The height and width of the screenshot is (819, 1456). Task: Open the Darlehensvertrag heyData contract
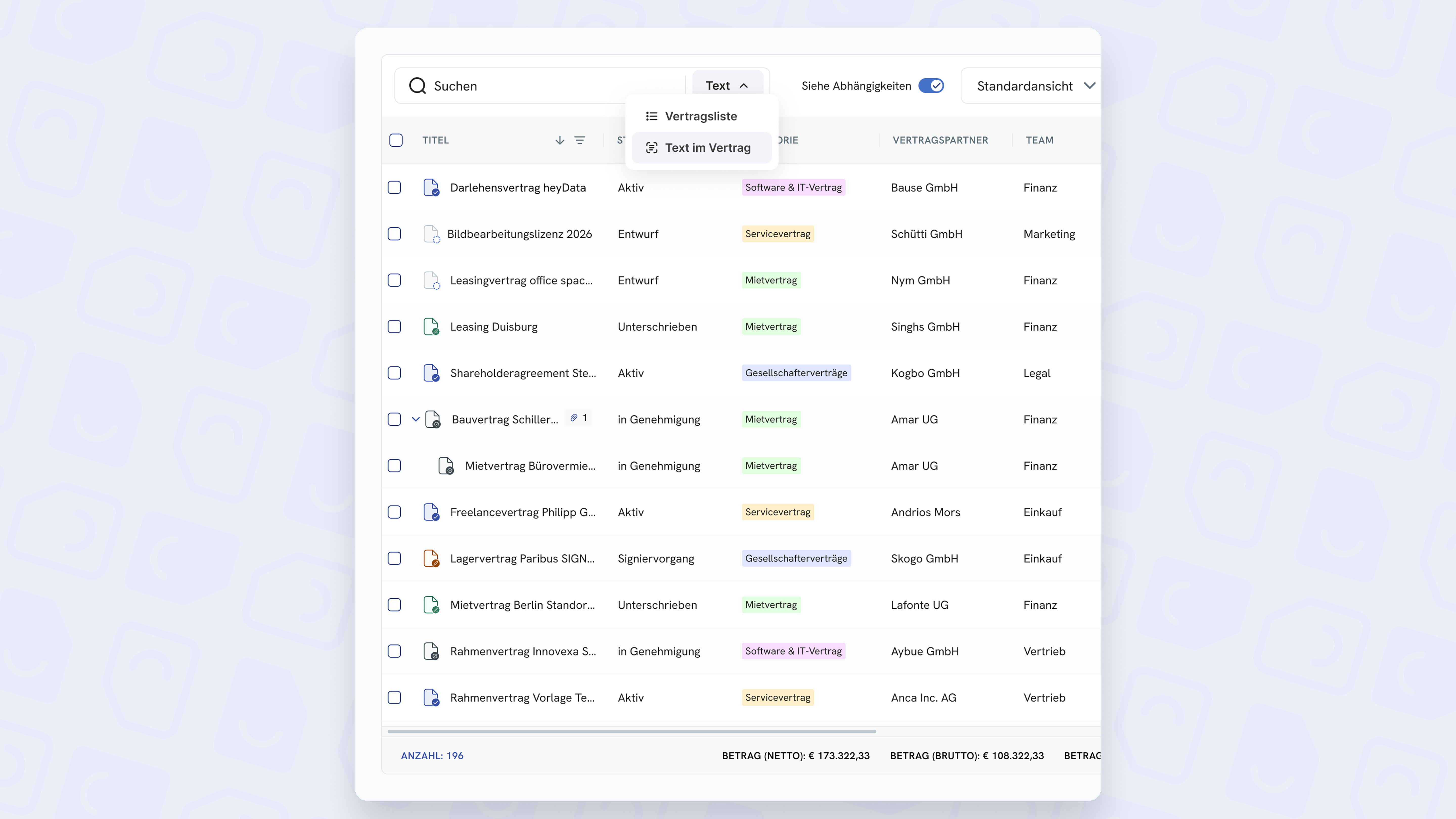[518, 188]
